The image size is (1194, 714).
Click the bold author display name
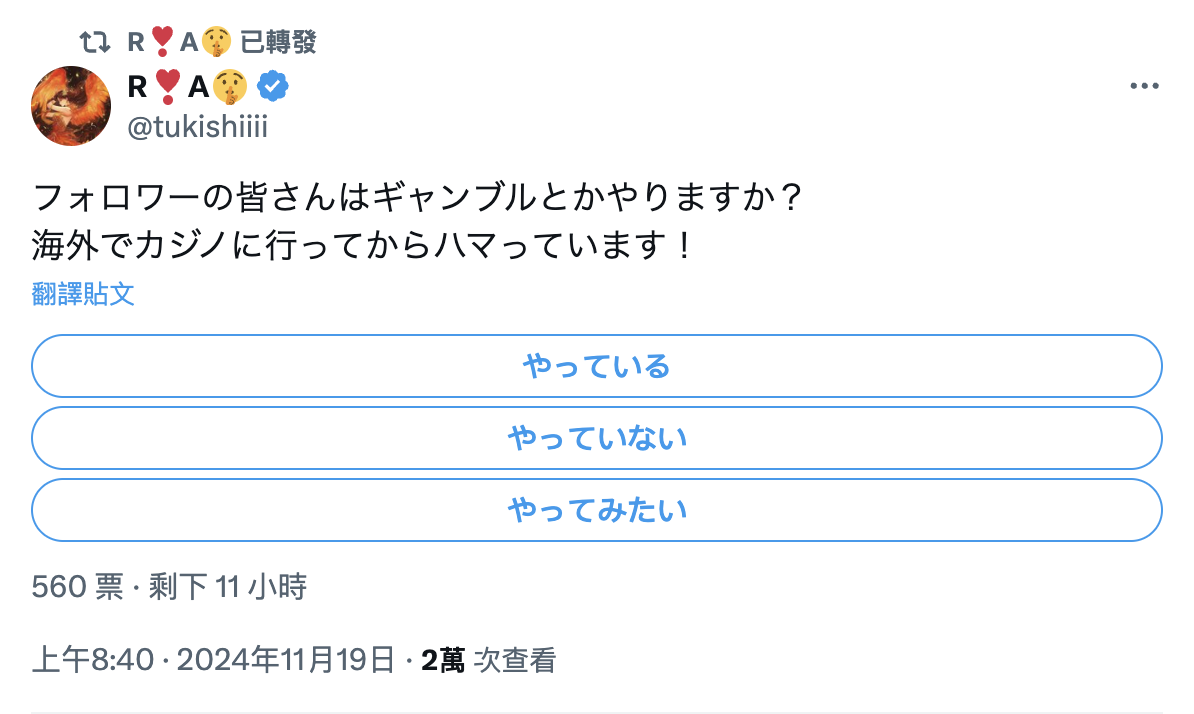[x=140, y=88]
